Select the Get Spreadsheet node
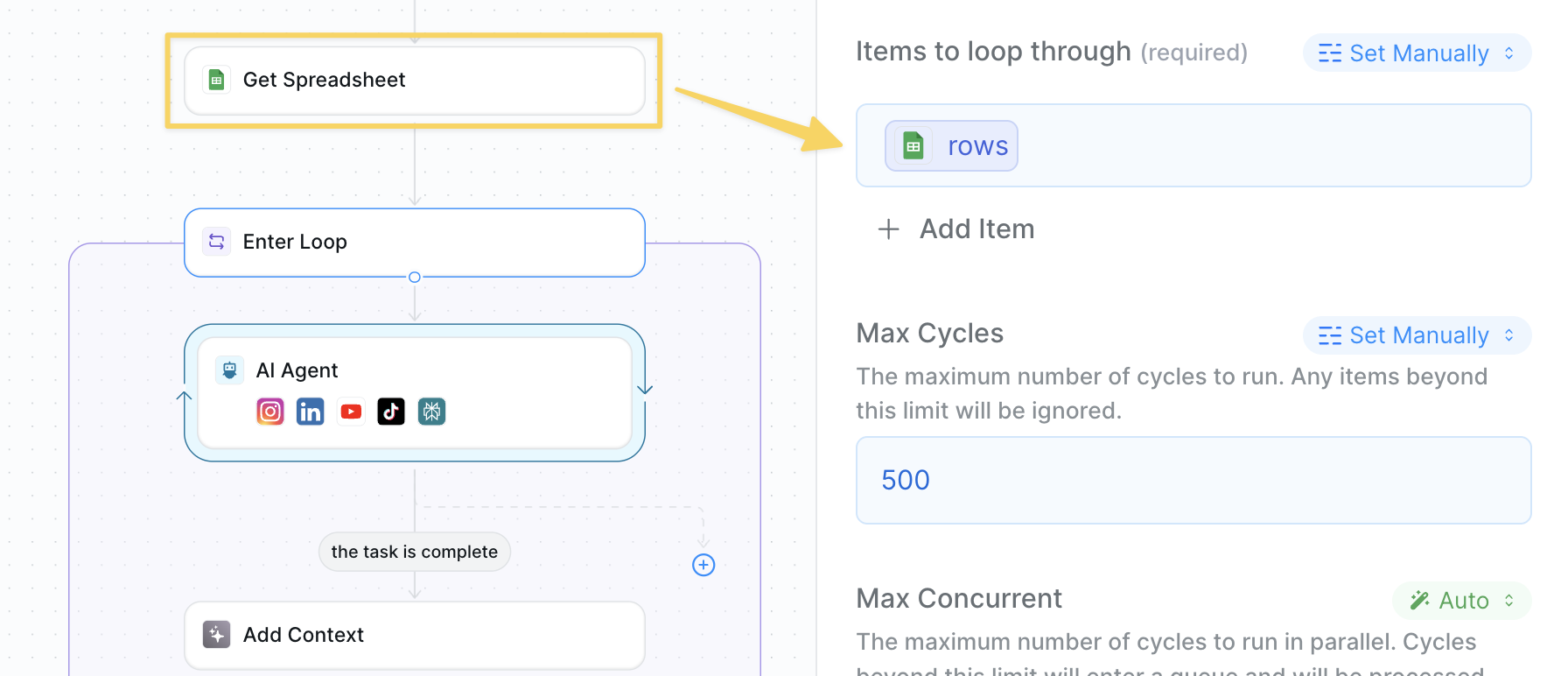This screenshot has width=1568, height=676. [414, 80]
